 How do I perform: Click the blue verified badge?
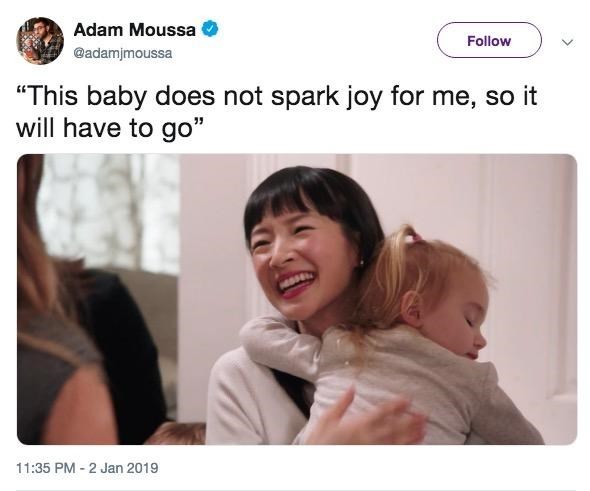[x=211, y=29]
